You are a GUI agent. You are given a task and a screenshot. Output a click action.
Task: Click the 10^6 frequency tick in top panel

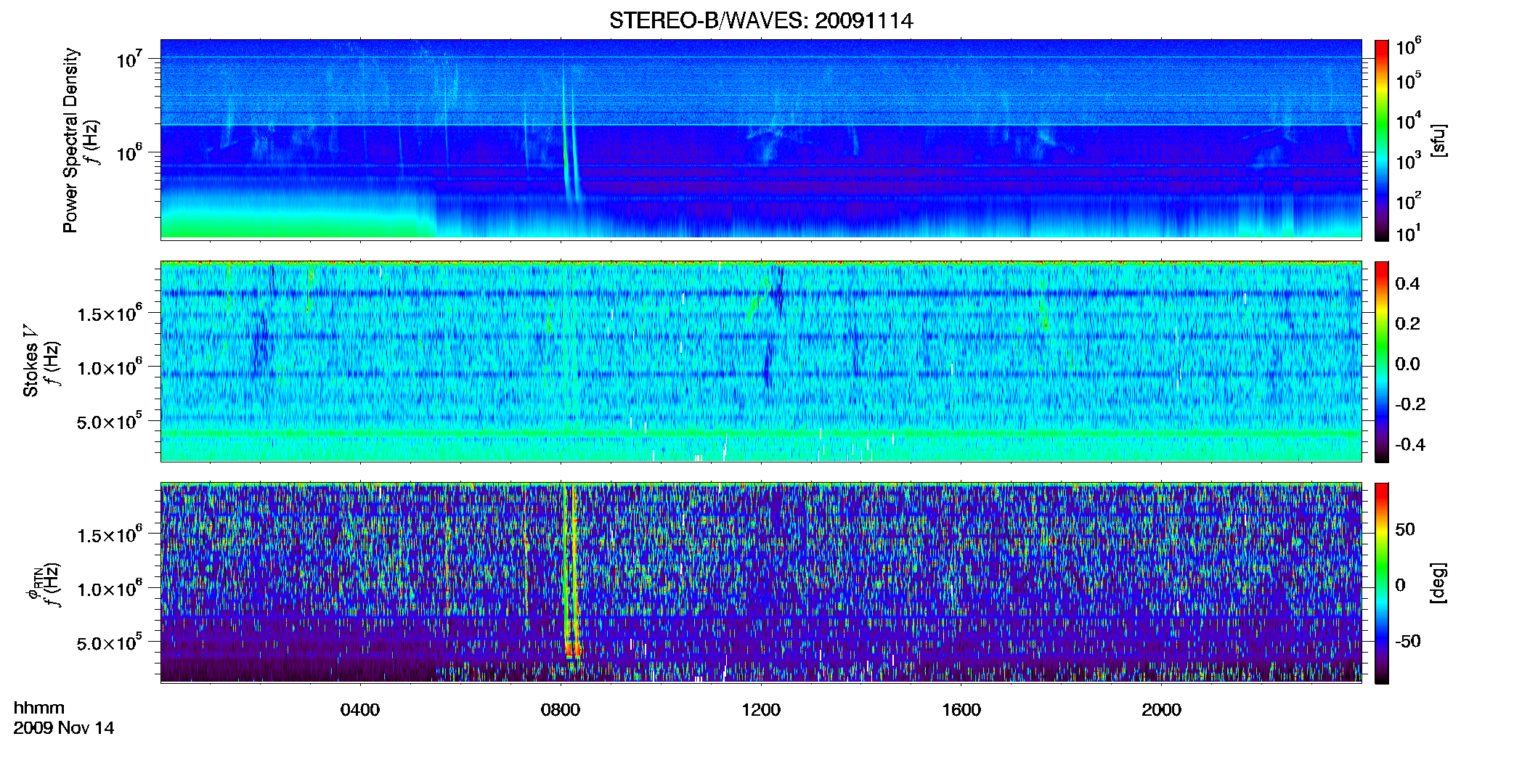(x=129, y=152)
